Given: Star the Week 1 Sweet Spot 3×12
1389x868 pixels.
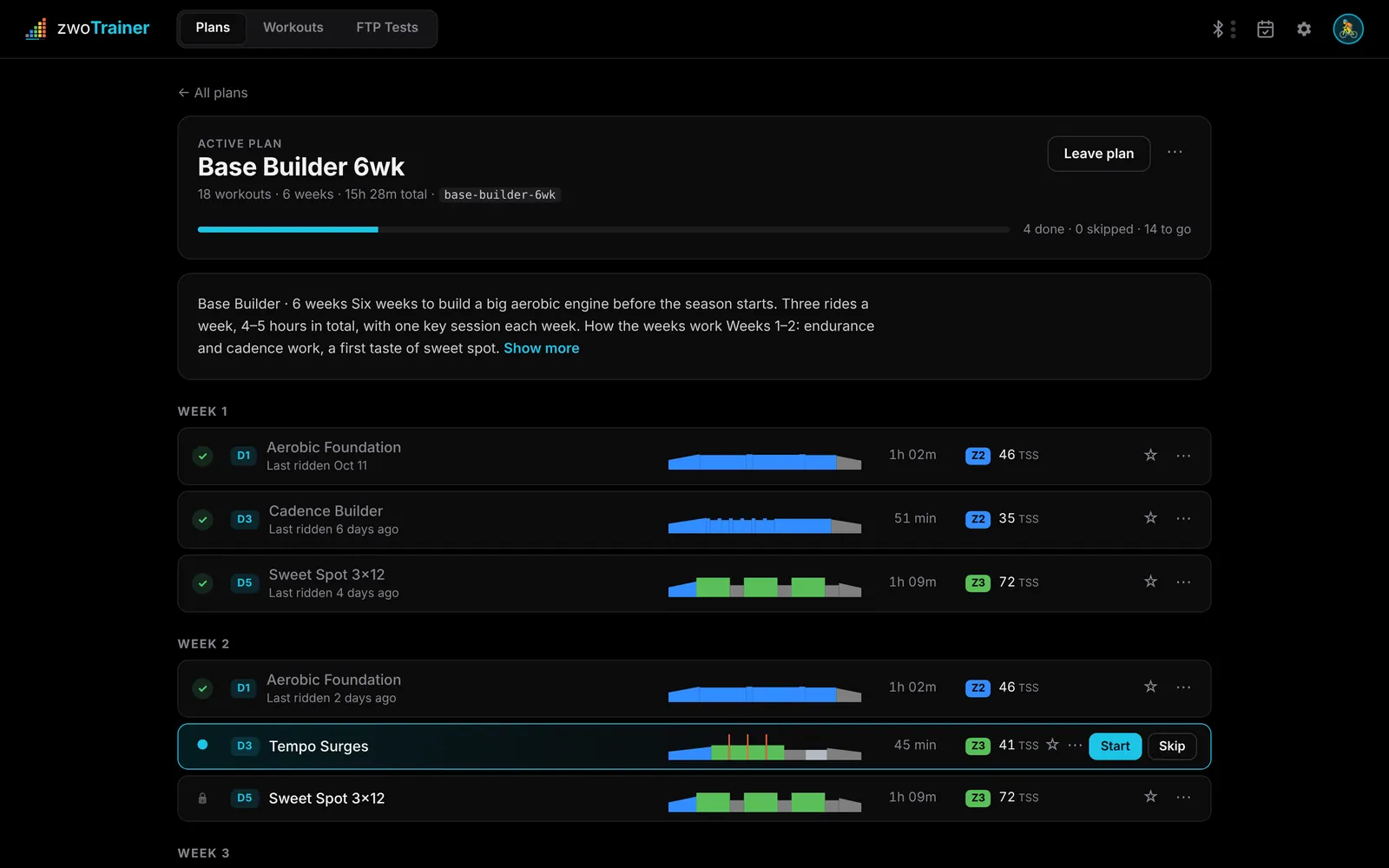Looking at the screenshot, I should click(1150, 582).
